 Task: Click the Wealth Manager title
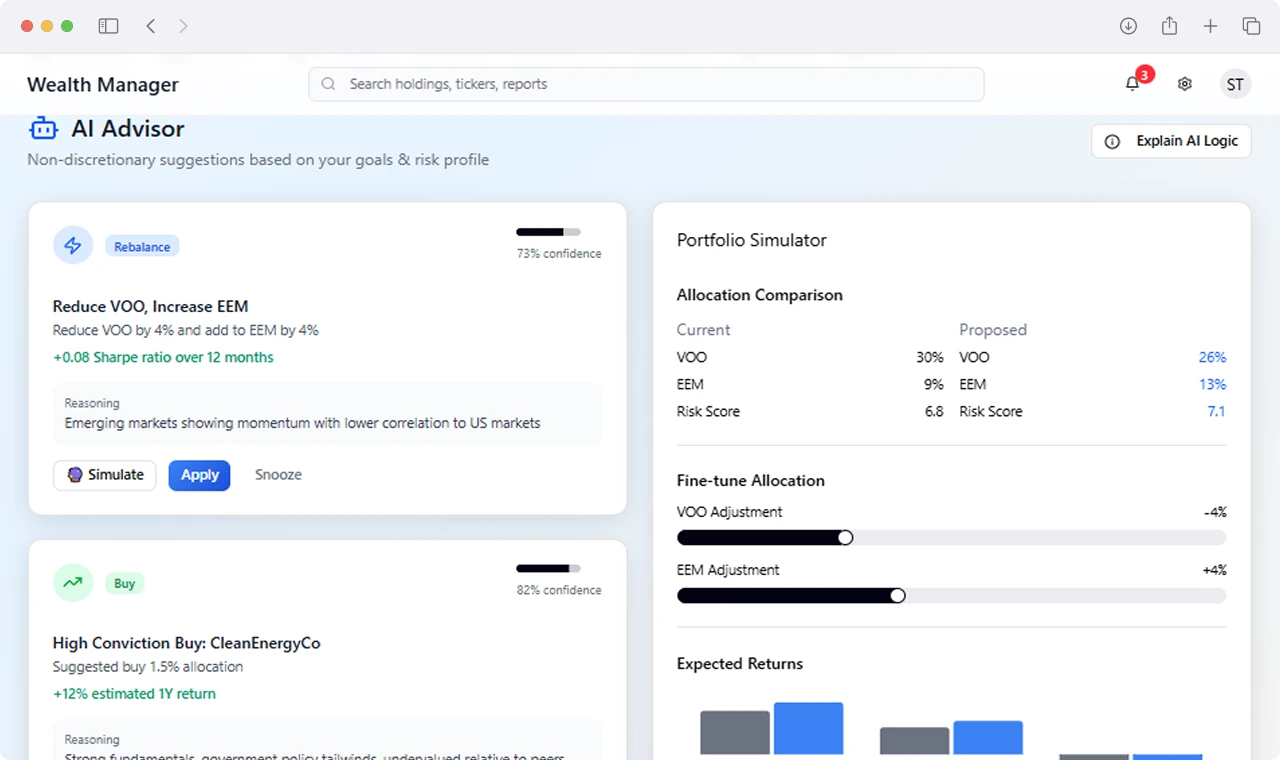(x=103, y=85)
